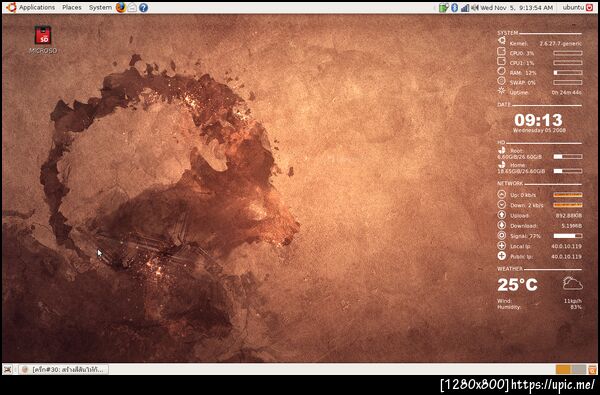The width and height of the screenshot is (600, 395).
Task: Click the cloud weather icon
Action: pyautogui.click(x=572, y=284)
